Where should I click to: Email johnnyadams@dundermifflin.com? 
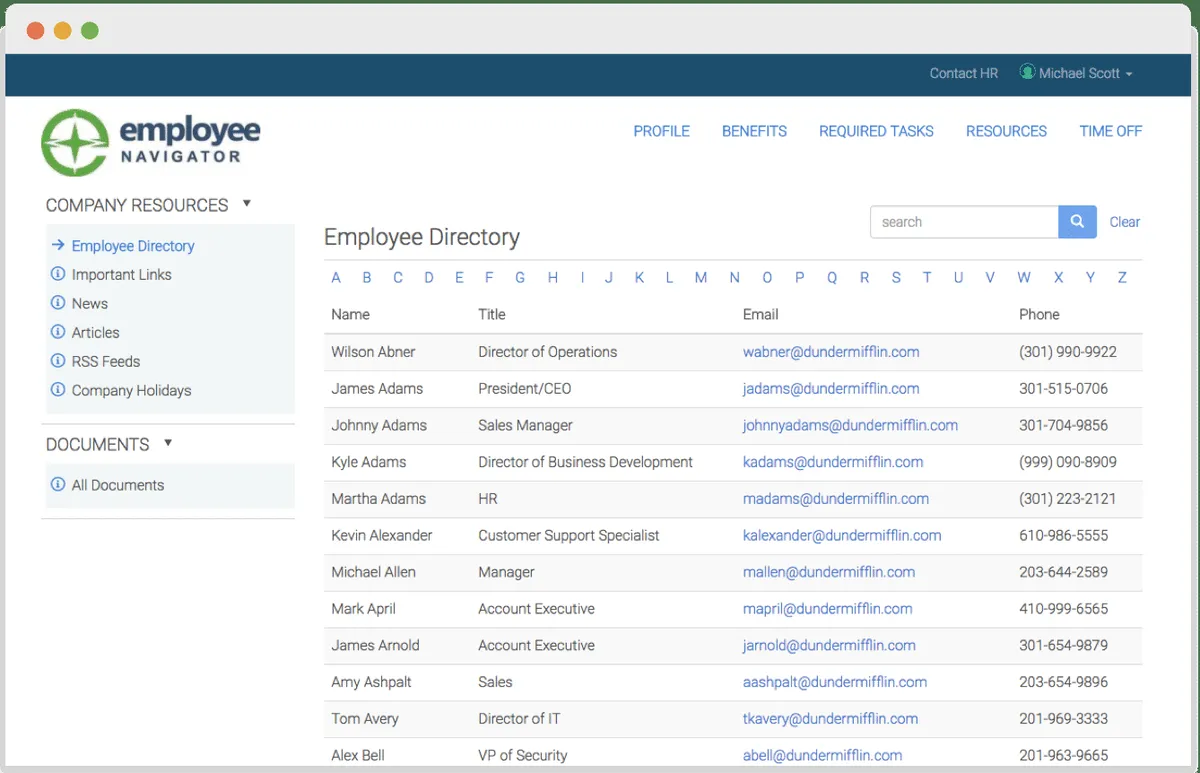tap(850, 425)
